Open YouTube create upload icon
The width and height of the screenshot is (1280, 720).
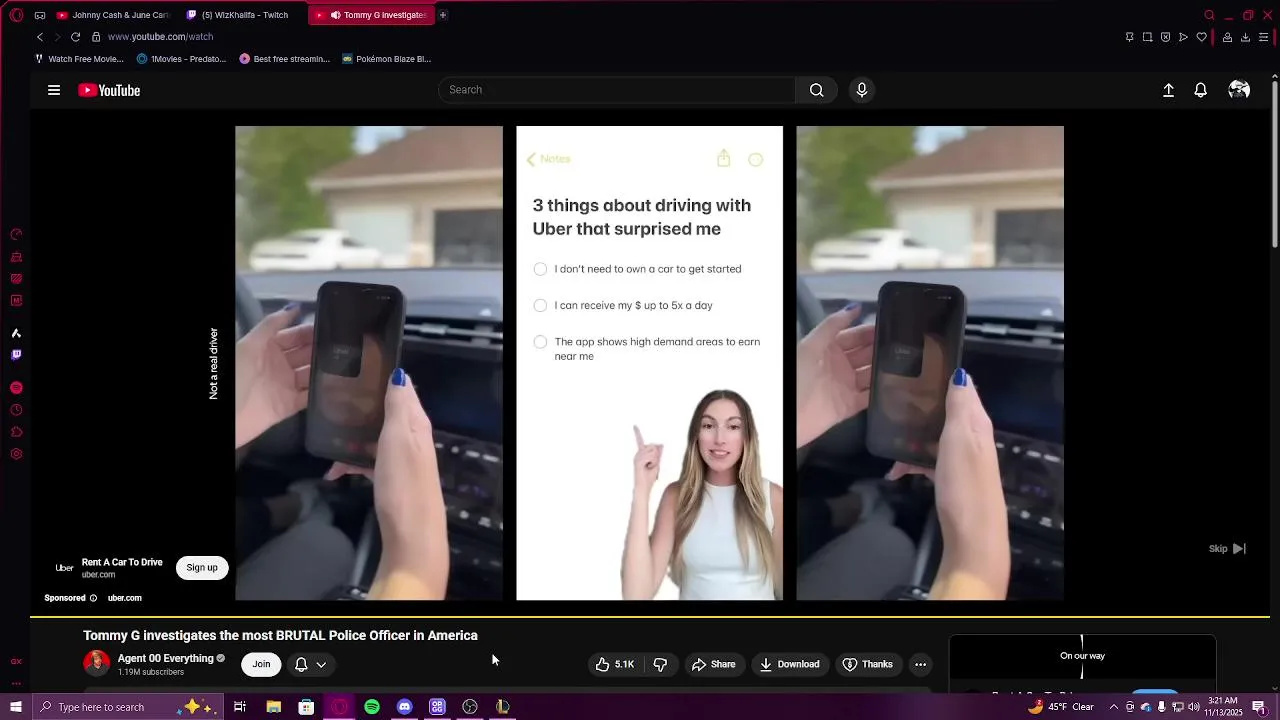tap(1168, 90)
